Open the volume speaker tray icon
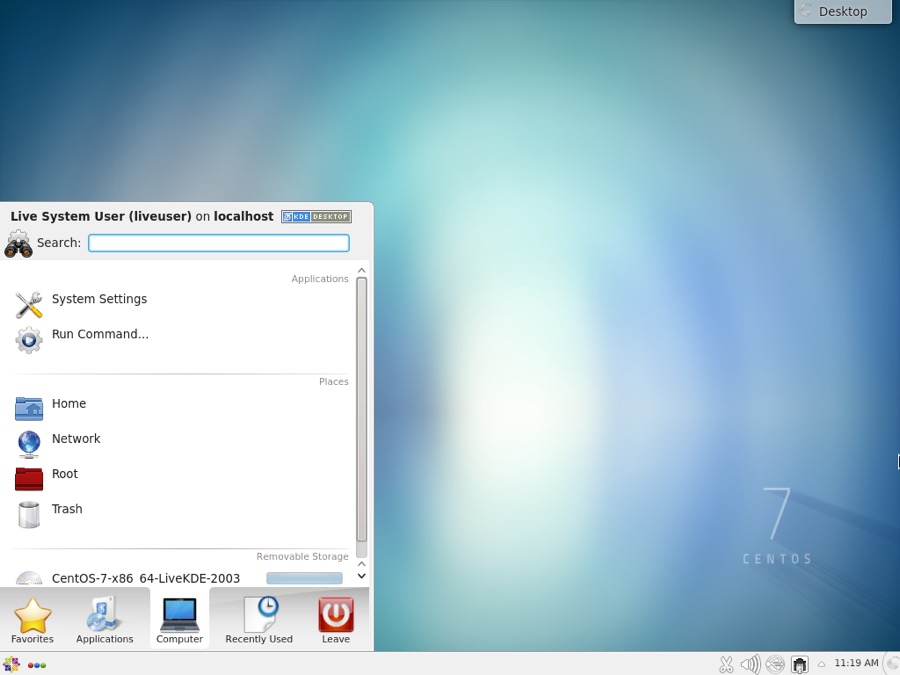 point(750,665)
